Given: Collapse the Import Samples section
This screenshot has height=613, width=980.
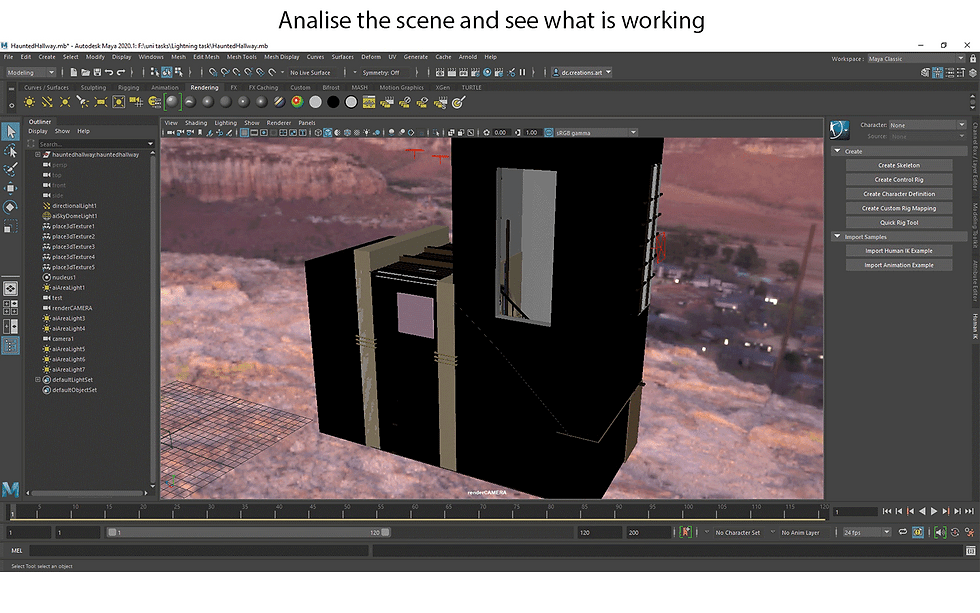Looking at the screenshot, I should [837, 237].
